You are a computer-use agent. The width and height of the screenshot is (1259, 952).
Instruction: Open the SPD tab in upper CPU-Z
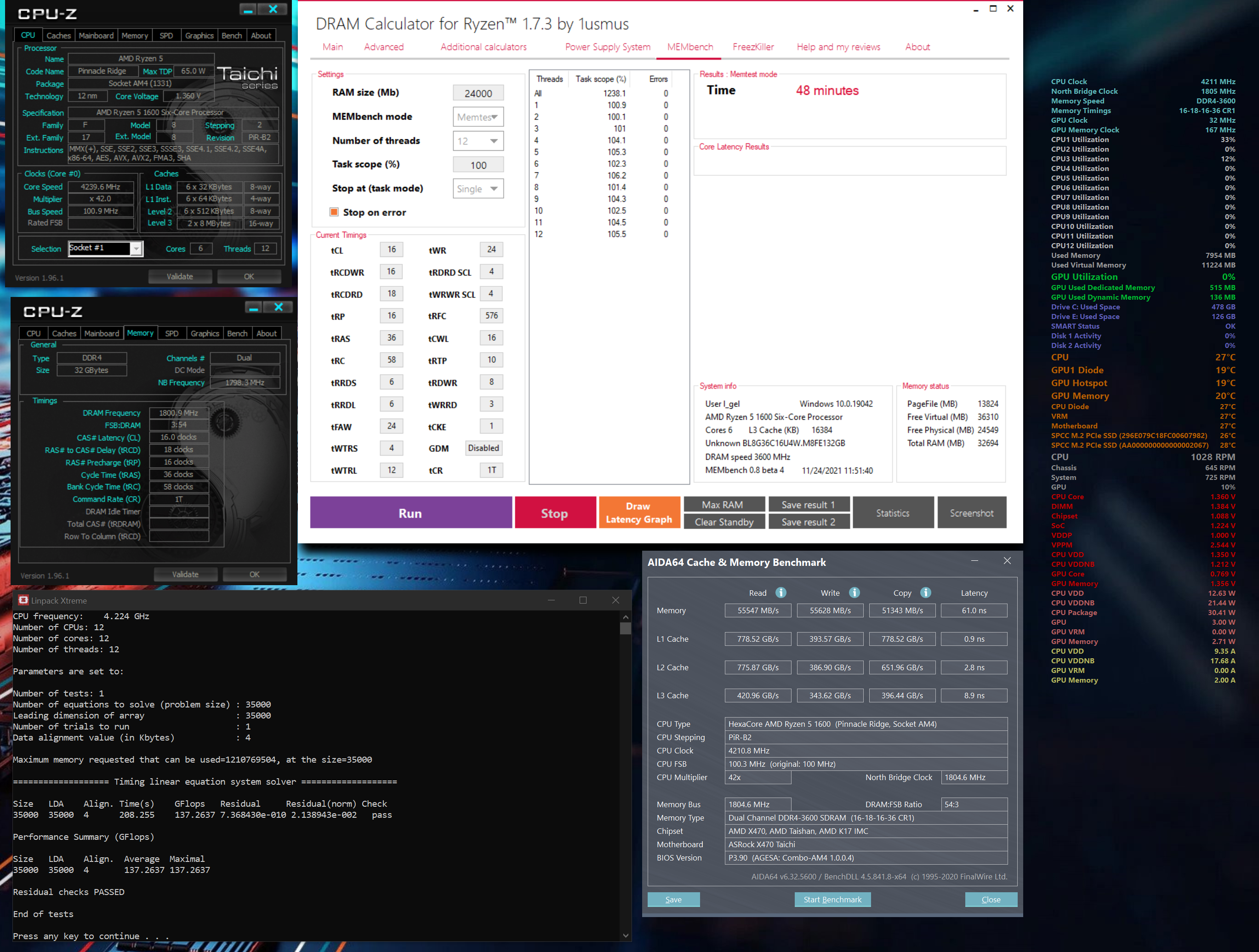tap(166, 35)
